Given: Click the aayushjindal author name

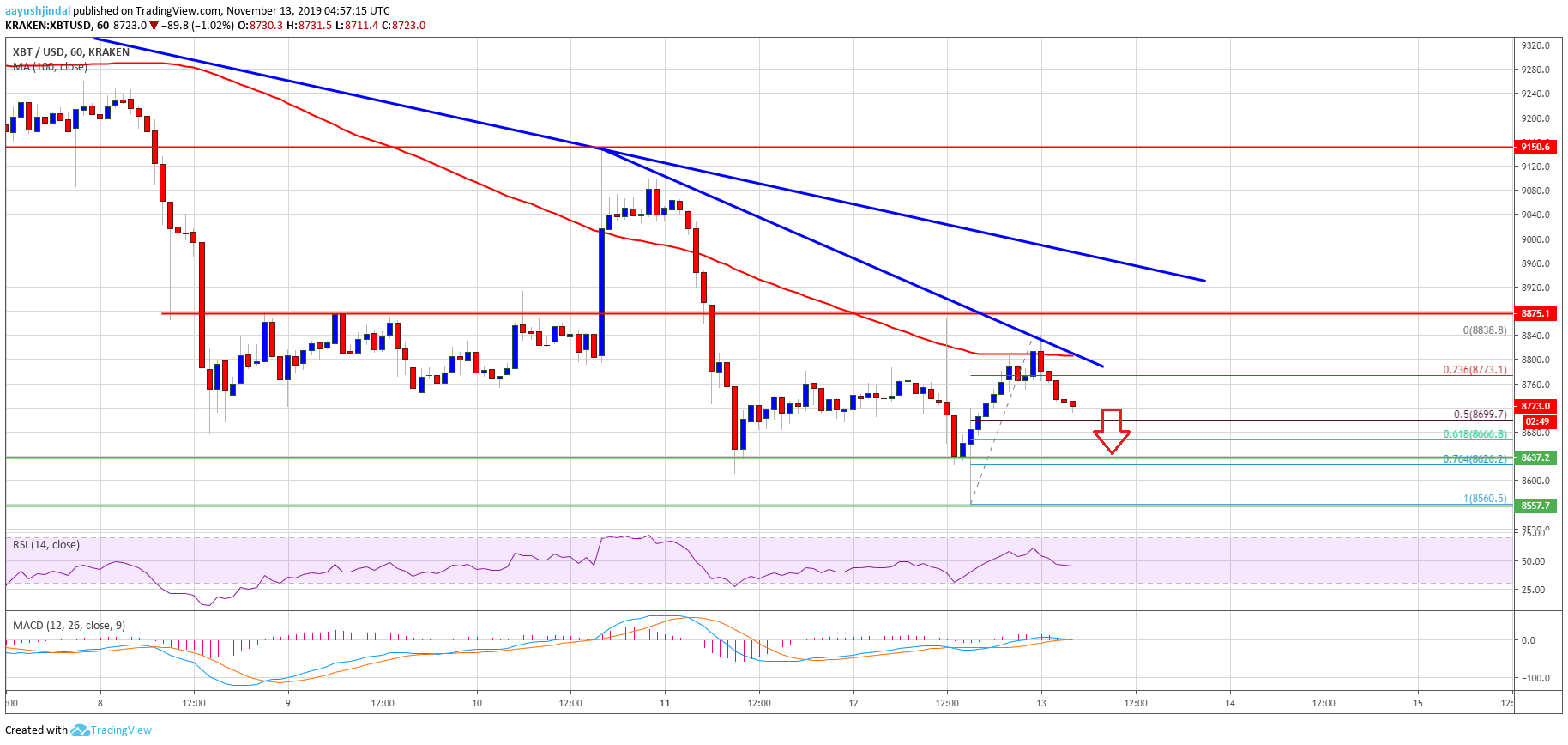Looking at the screenshot, I should pos(38,11).
